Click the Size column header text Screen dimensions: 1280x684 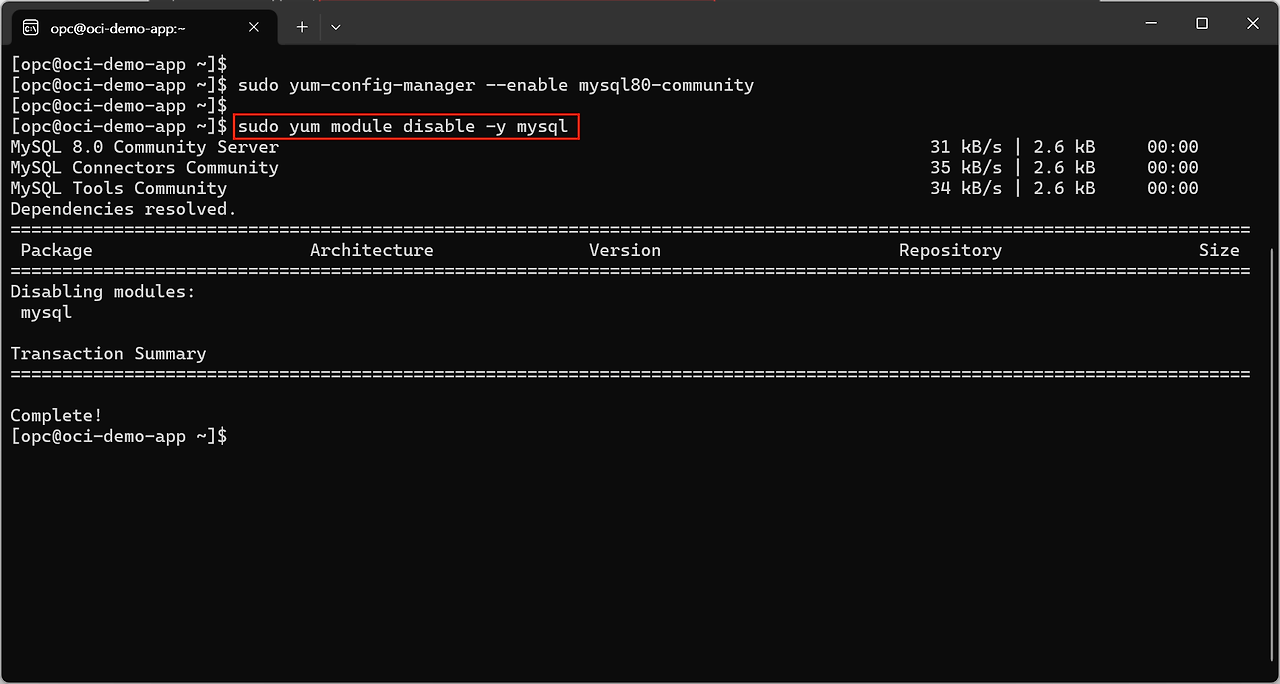[x=1218, y=250]
